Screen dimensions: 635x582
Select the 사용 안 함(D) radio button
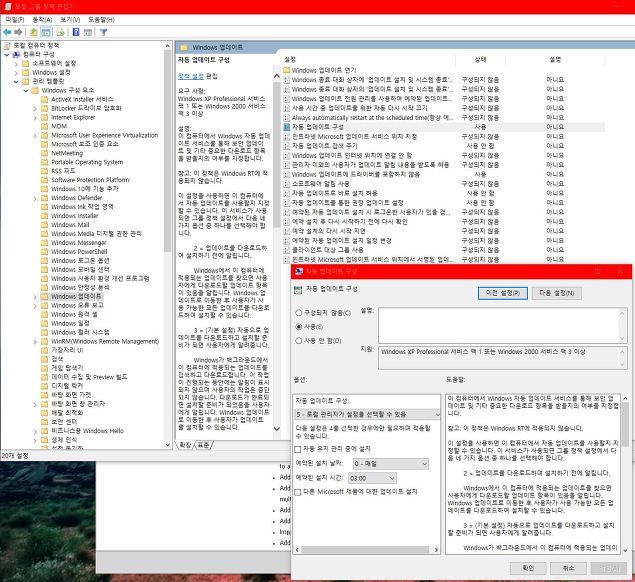click(x=299, y=341)
